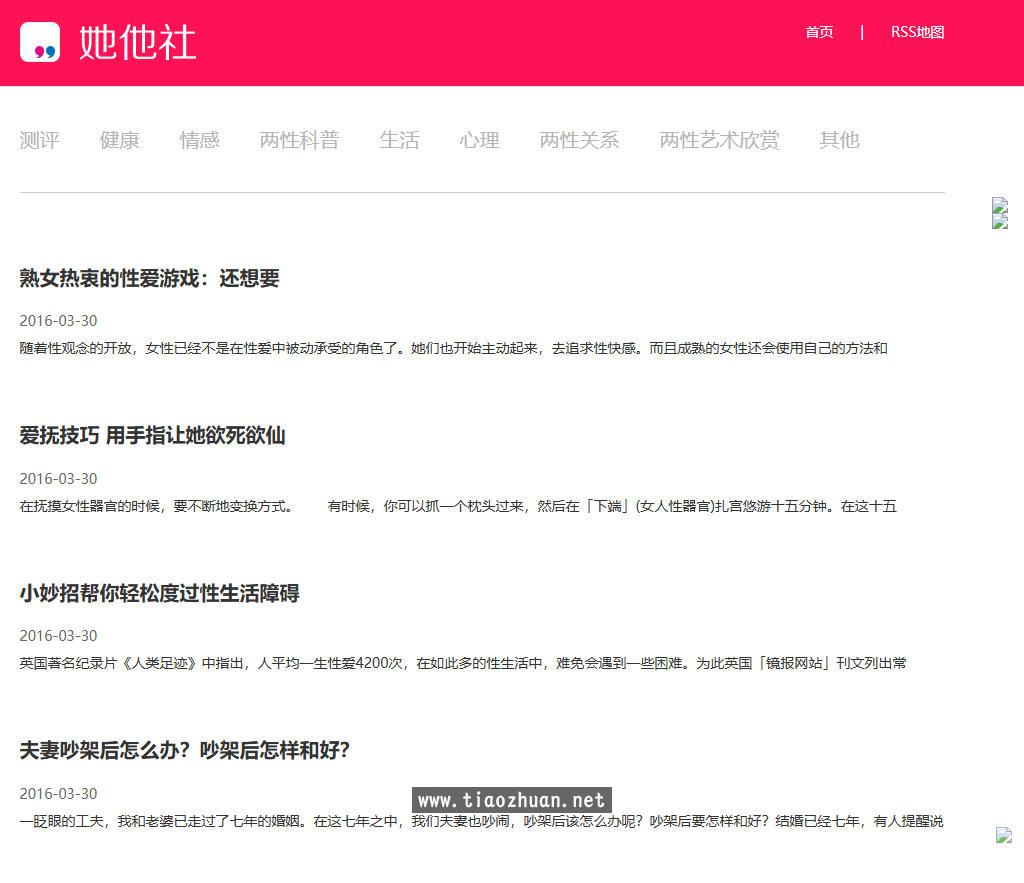Open the article 熟女热衷的性爱游戏：还想要
This screenshot has height=883, width=1024.
[x=148, y=279]
